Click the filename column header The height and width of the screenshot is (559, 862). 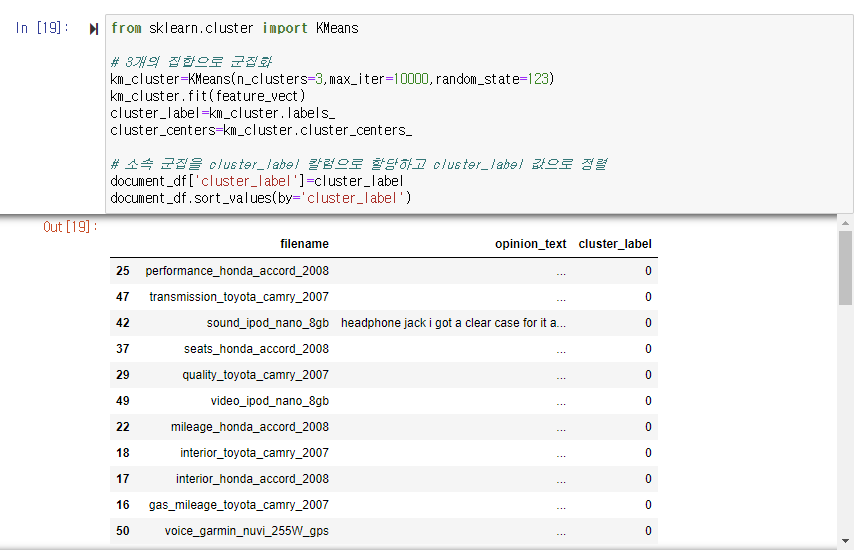point(304,243)
